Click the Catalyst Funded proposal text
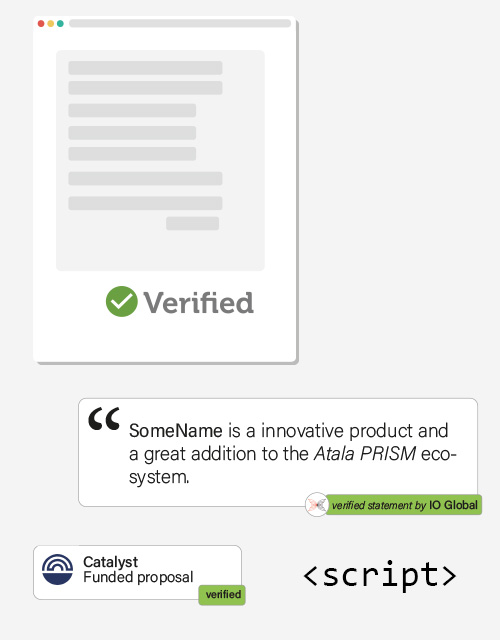Screen dimensions: 500x640 (138, 569)
